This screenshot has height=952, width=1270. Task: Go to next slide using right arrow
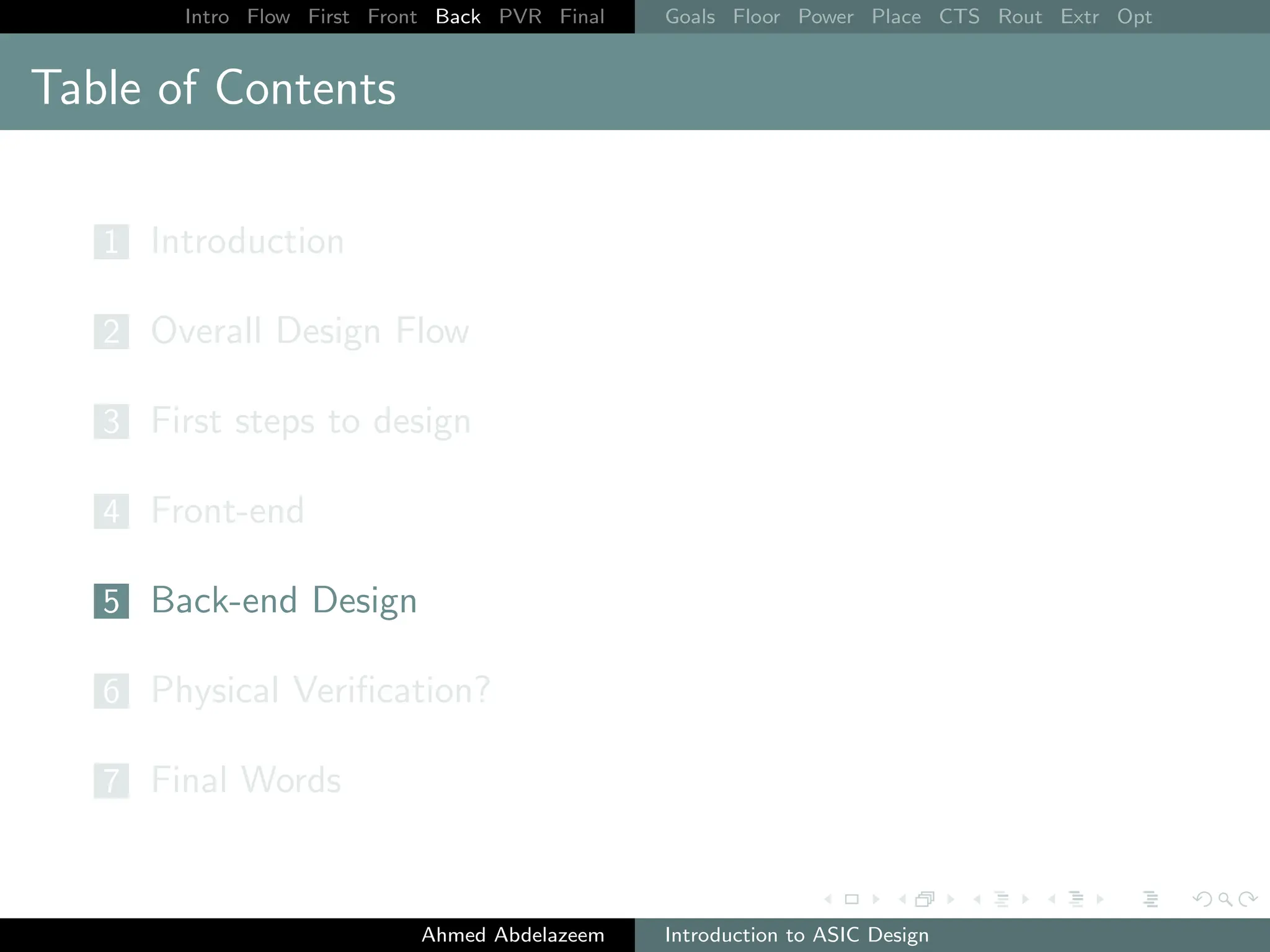(x=876, y=899)
